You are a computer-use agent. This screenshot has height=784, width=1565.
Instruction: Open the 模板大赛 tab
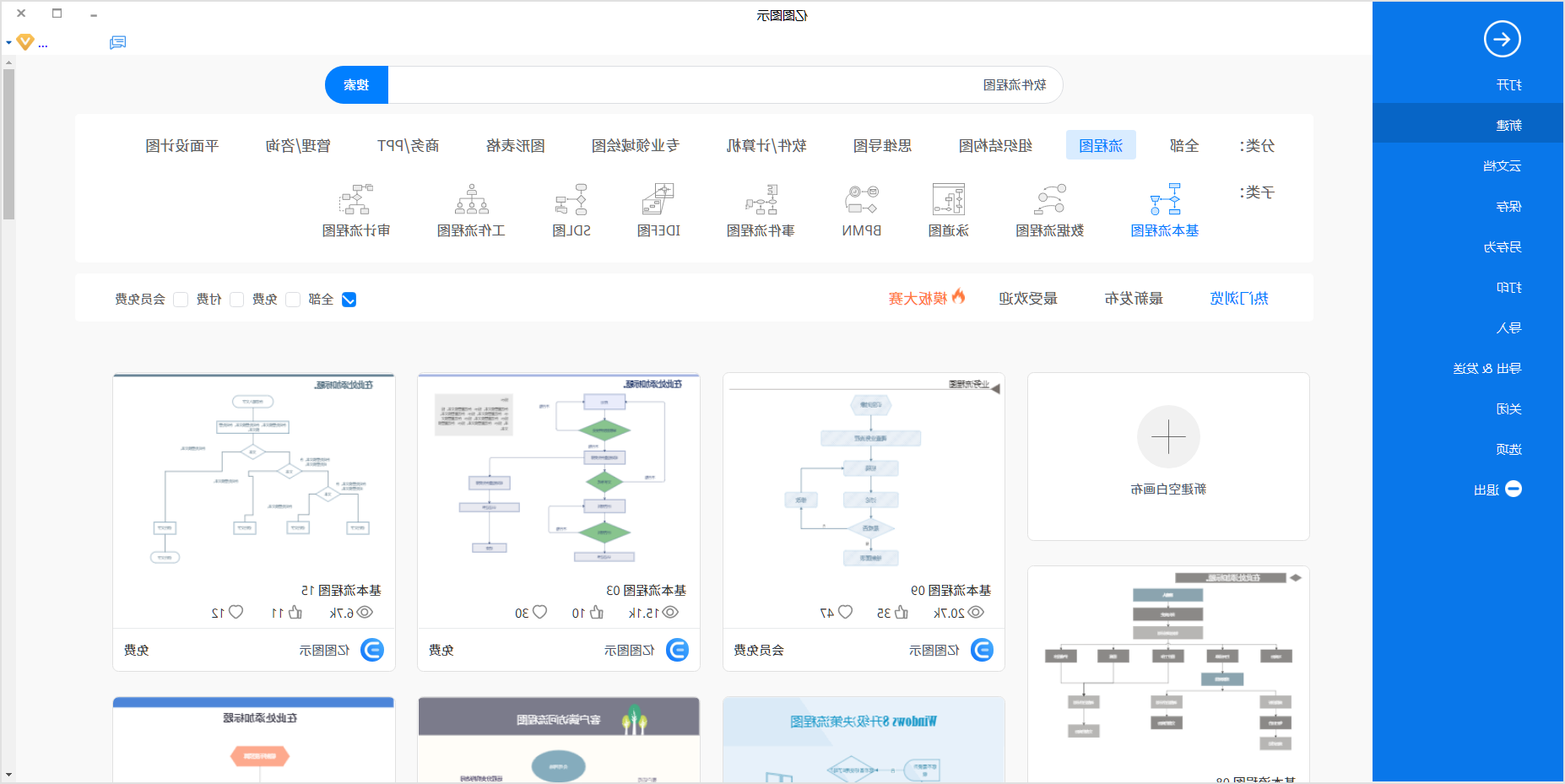click(x=918, y=298)
